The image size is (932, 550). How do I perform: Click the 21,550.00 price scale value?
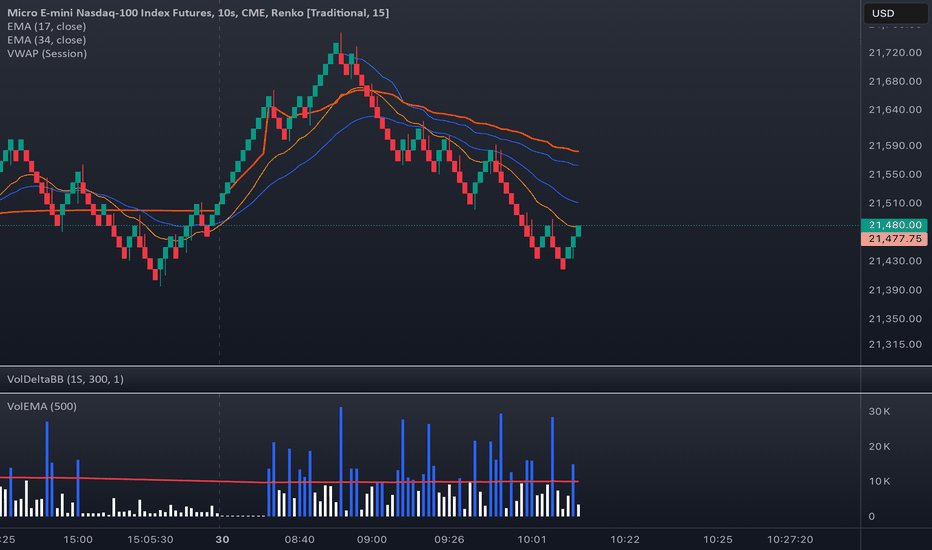point(895,174)
